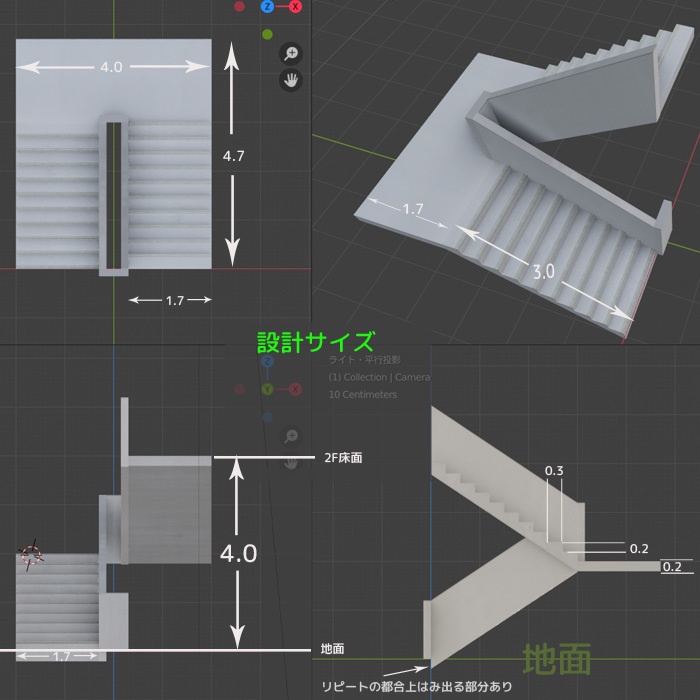Click the faded Y axis gizmo in lower viewport
The height and width of the screenshot is (700, 700).
(267, 389)
